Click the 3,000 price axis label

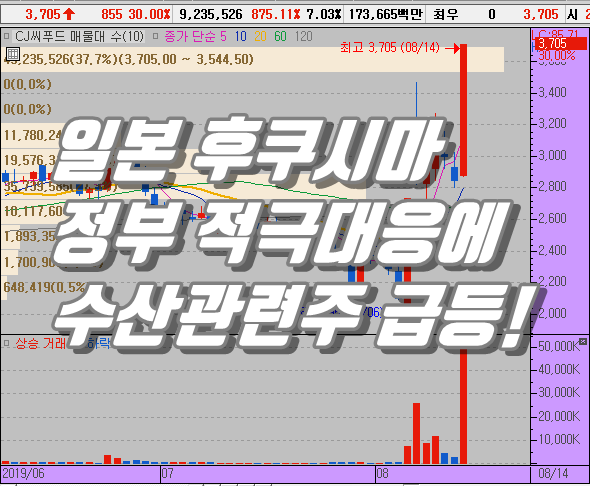pos(553,155)
